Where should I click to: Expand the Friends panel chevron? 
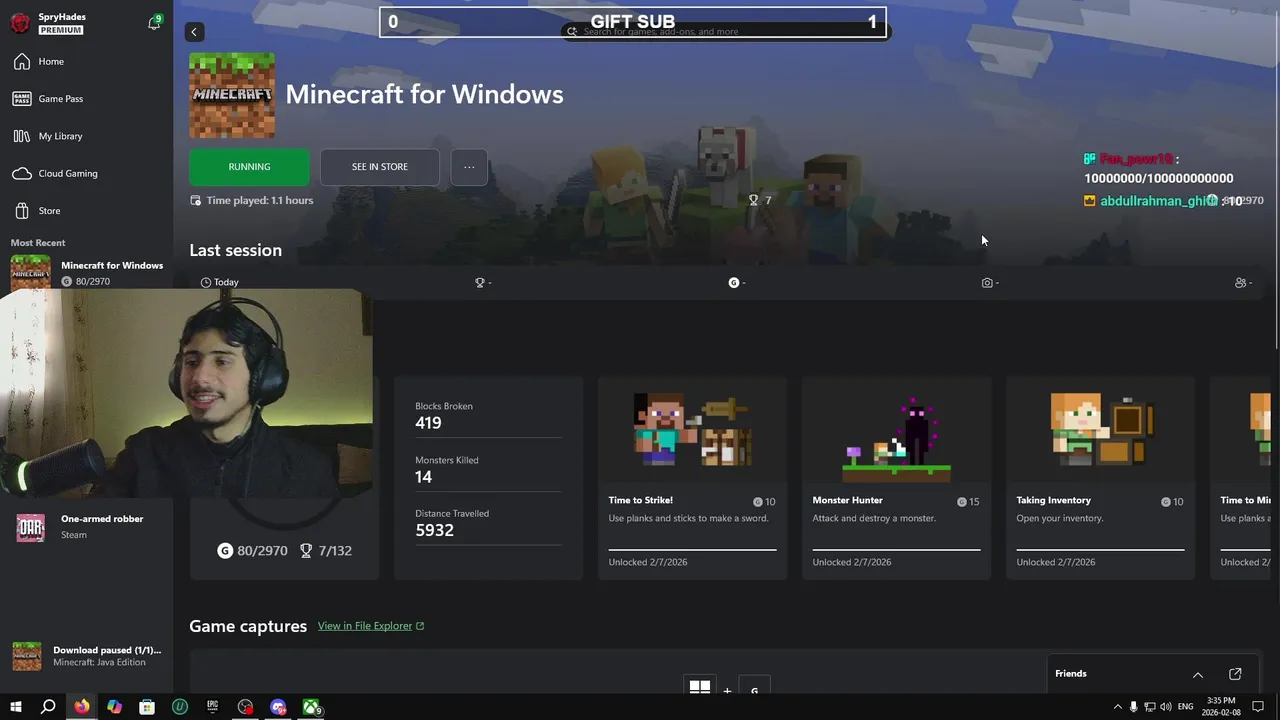(x=1197, y=675)
